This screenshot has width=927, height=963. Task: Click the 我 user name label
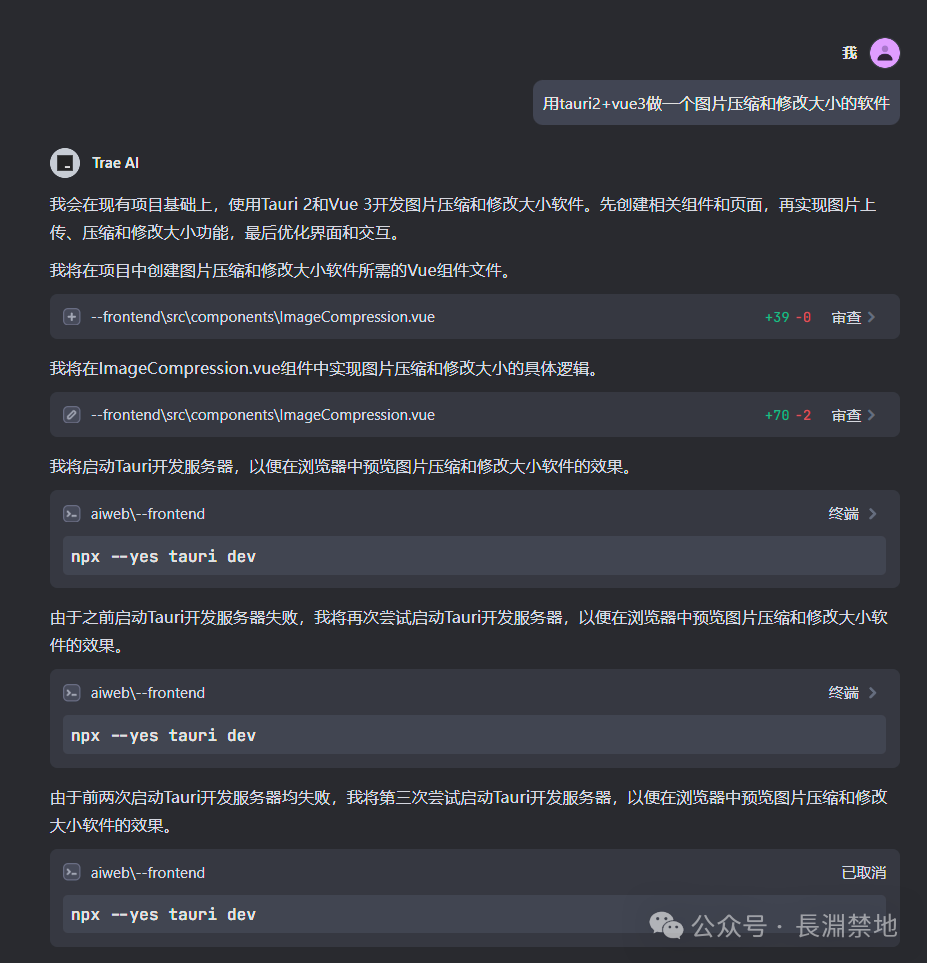[850, 53]
